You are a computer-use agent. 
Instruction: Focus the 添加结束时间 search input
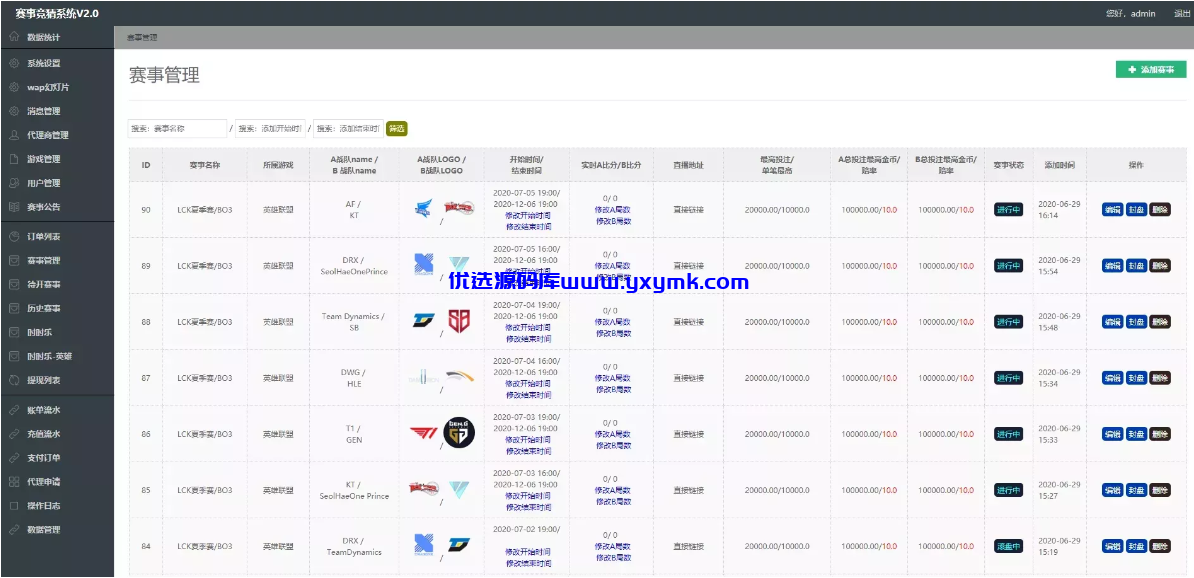point(348,129)
